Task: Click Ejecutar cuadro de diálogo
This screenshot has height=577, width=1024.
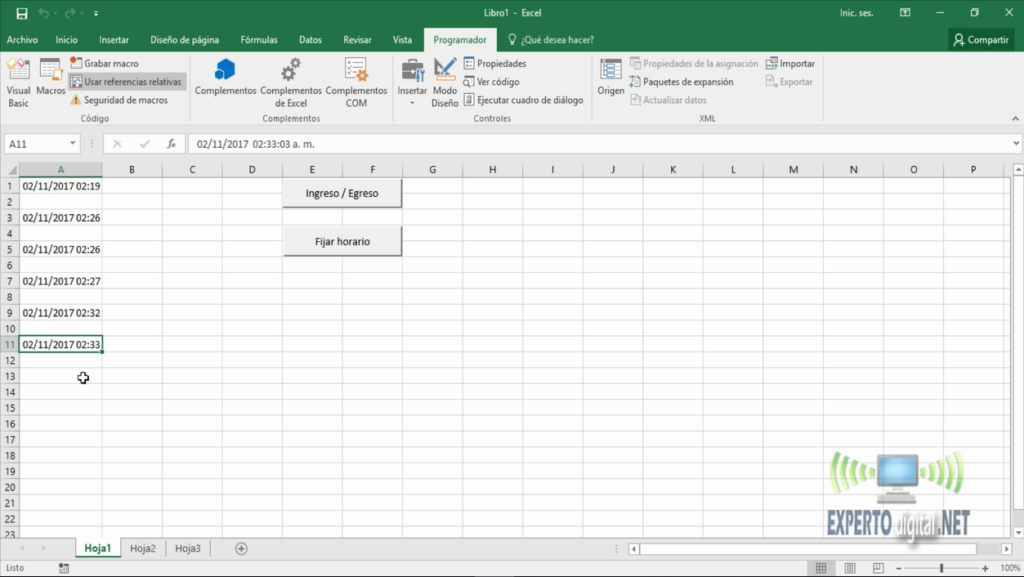Action: point(523,100)
